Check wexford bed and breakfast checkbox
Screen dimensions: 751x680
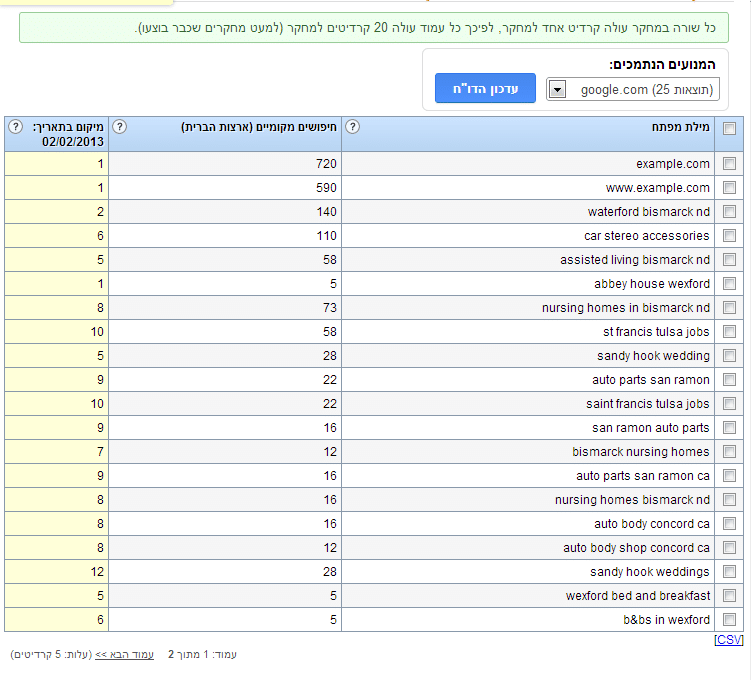729,595
